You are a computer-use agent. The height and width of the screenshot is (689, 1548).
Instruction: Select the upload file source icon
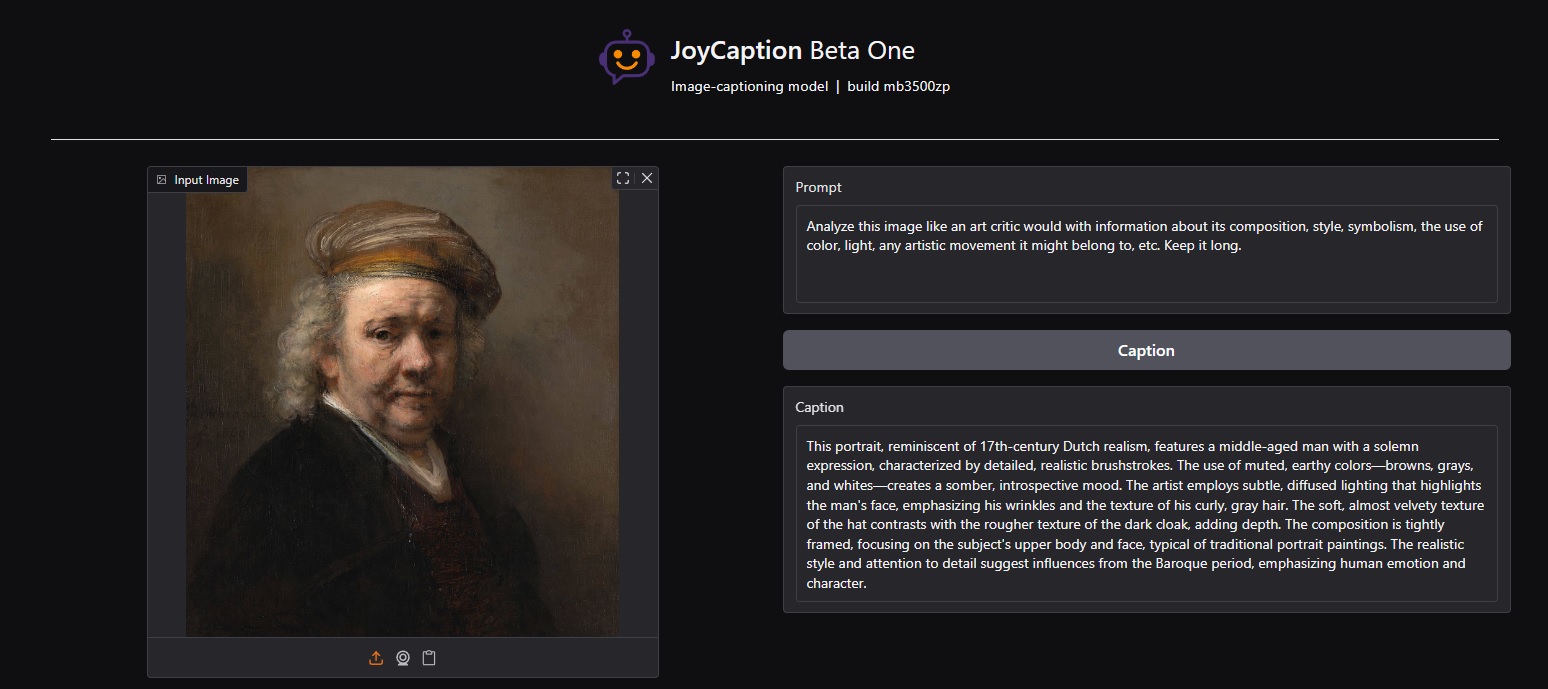[x=376, y=658]
